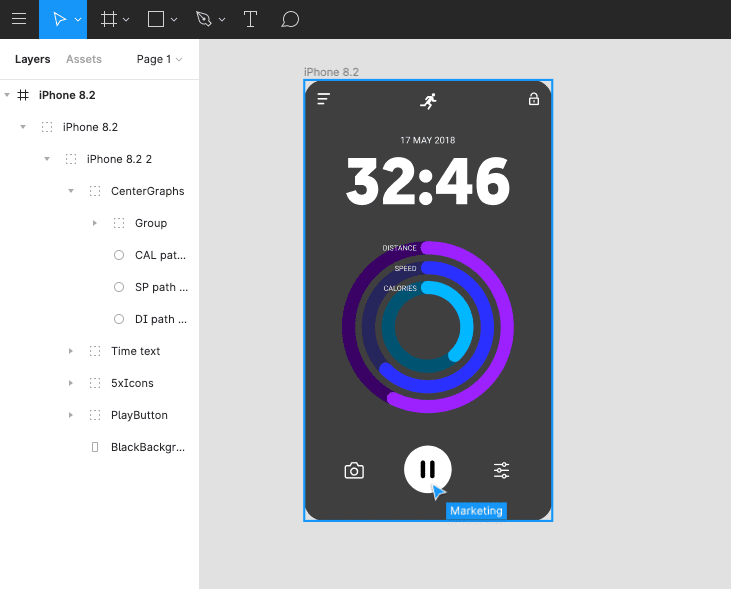
Task: Switch to the Layers tab
Action: [32, 59]
